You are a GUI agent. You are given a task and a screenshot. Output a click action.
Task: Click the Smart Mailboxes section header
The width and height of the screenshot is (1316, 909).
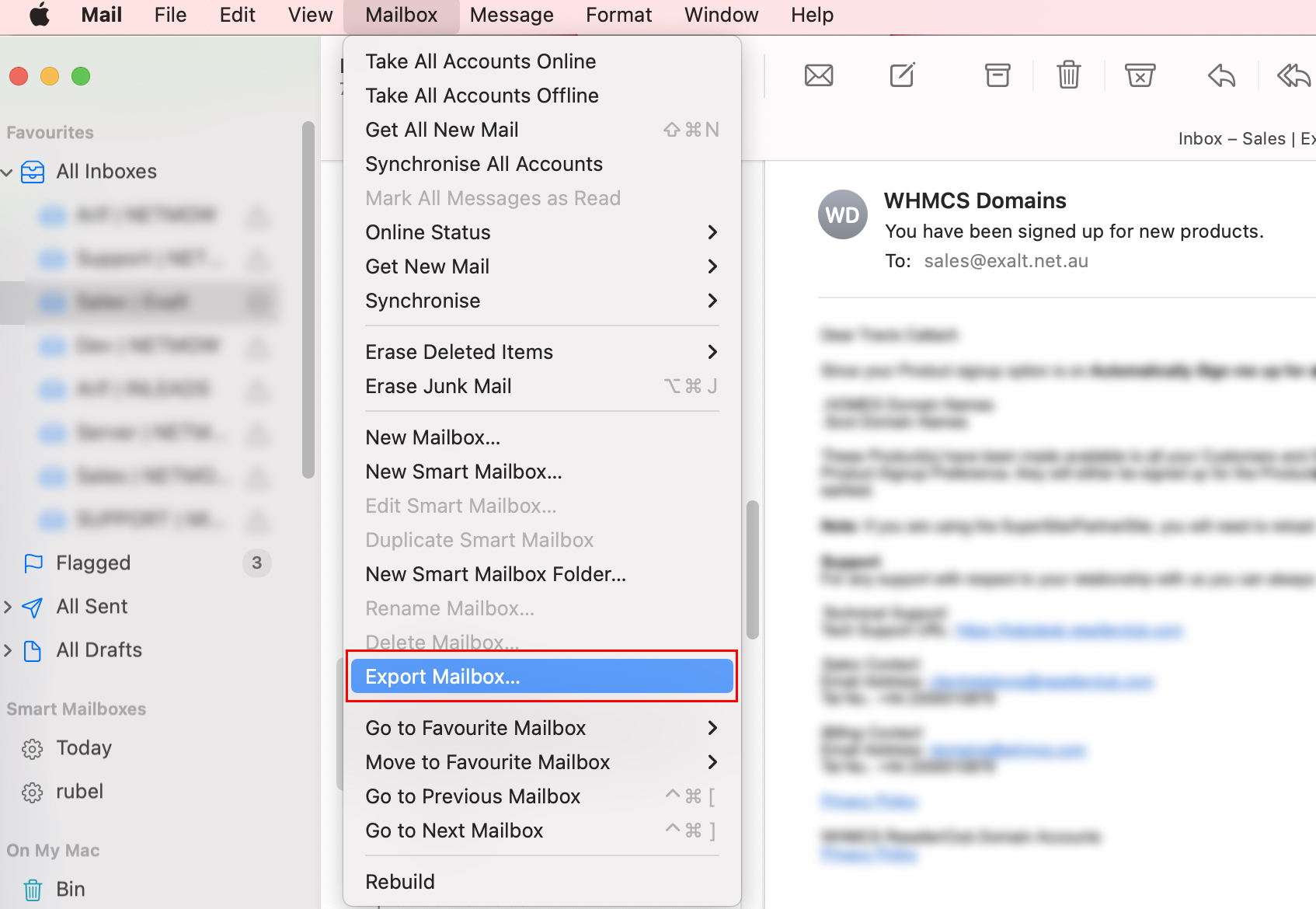coord(76,709)
